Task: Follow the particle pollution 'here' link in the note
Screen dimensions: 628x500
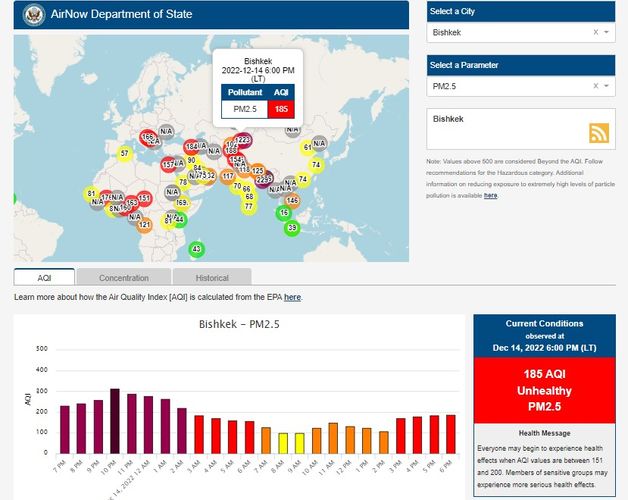Action: [491, 196]
